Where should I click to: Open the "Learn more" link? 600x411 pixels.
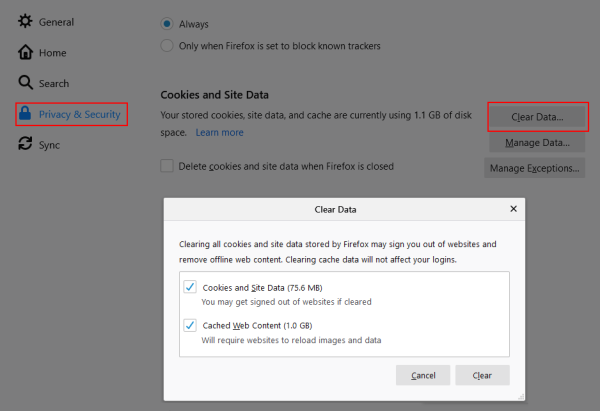219,132
